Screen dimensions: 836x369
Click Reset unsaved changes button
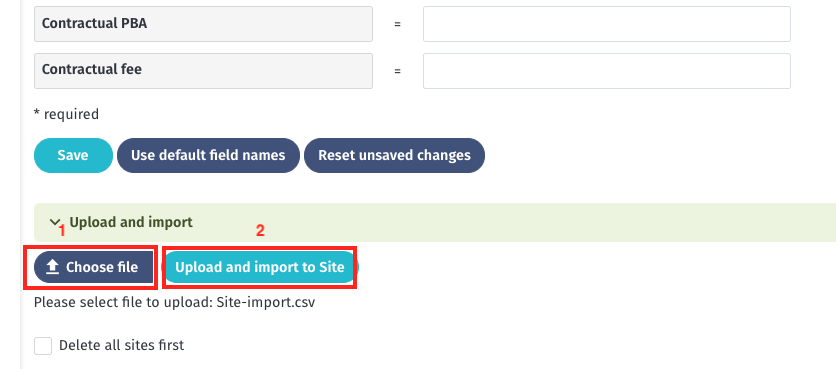pyautogui.click(x=394, y=155)
